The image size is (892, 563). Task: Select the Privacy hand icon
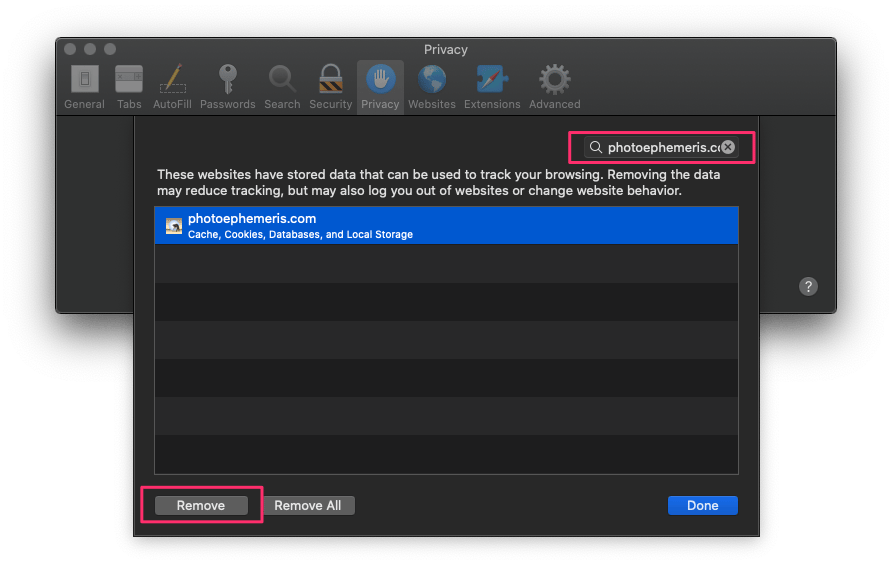pos(380,78)
